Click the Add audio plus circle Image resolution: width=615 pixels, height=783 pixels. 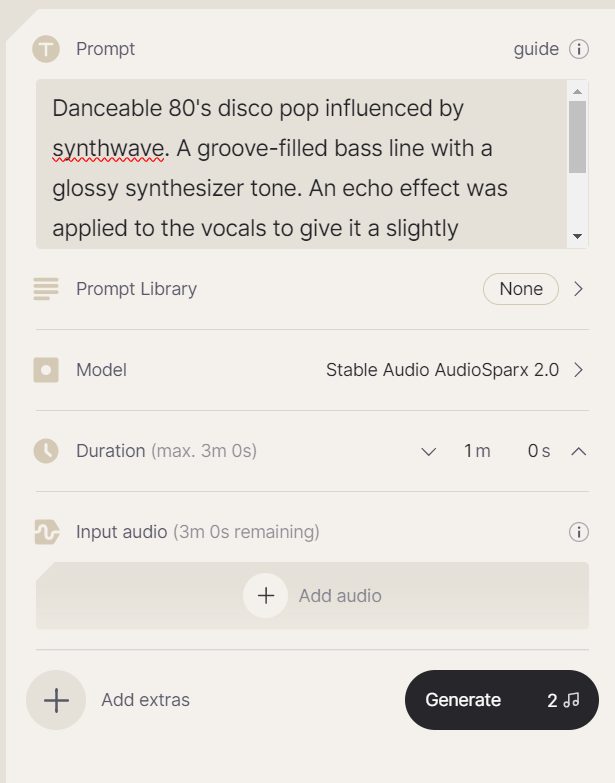pyautogui.click(x=266, y=595)
